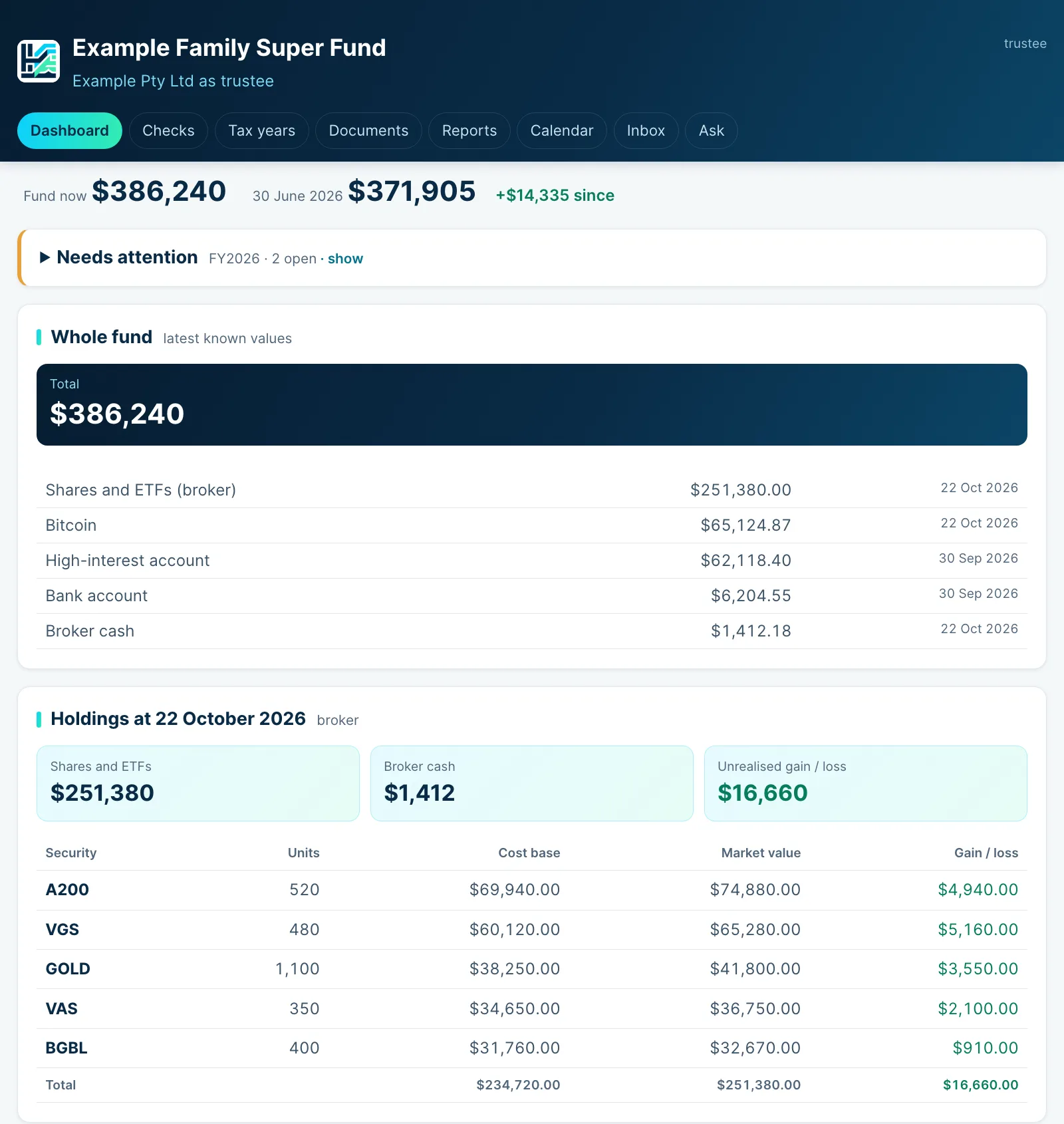1064x1124 pixels.
Task: Click the VGS market value $65,280.00
Action: [755, 930]
